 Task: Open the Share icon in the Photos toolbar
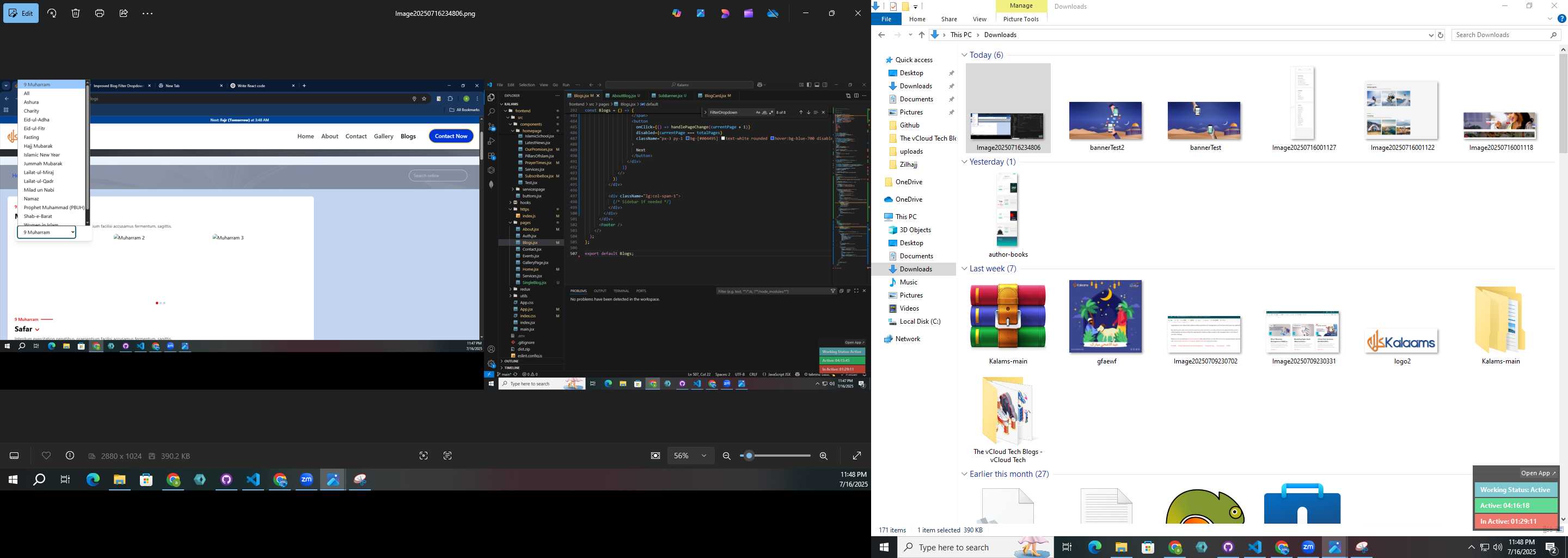pos(124,13)
